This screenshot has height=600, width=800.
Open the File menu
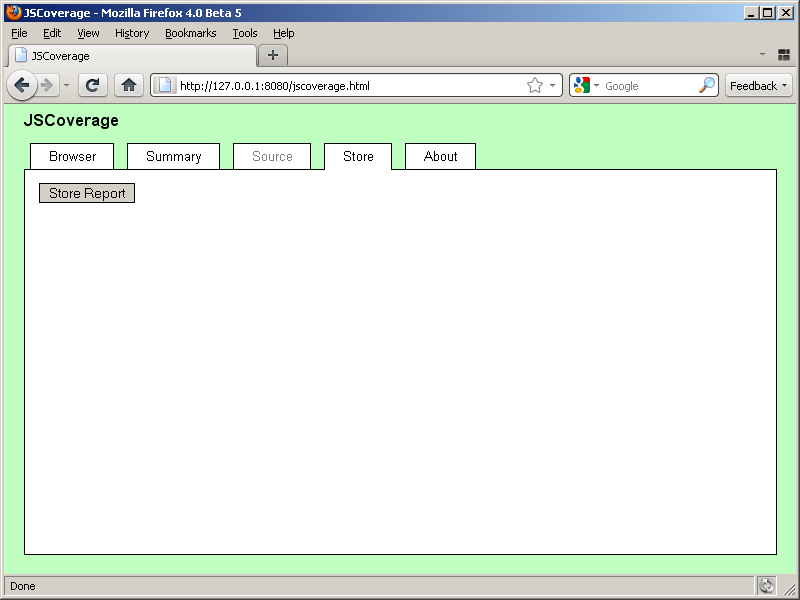[19, 33]
